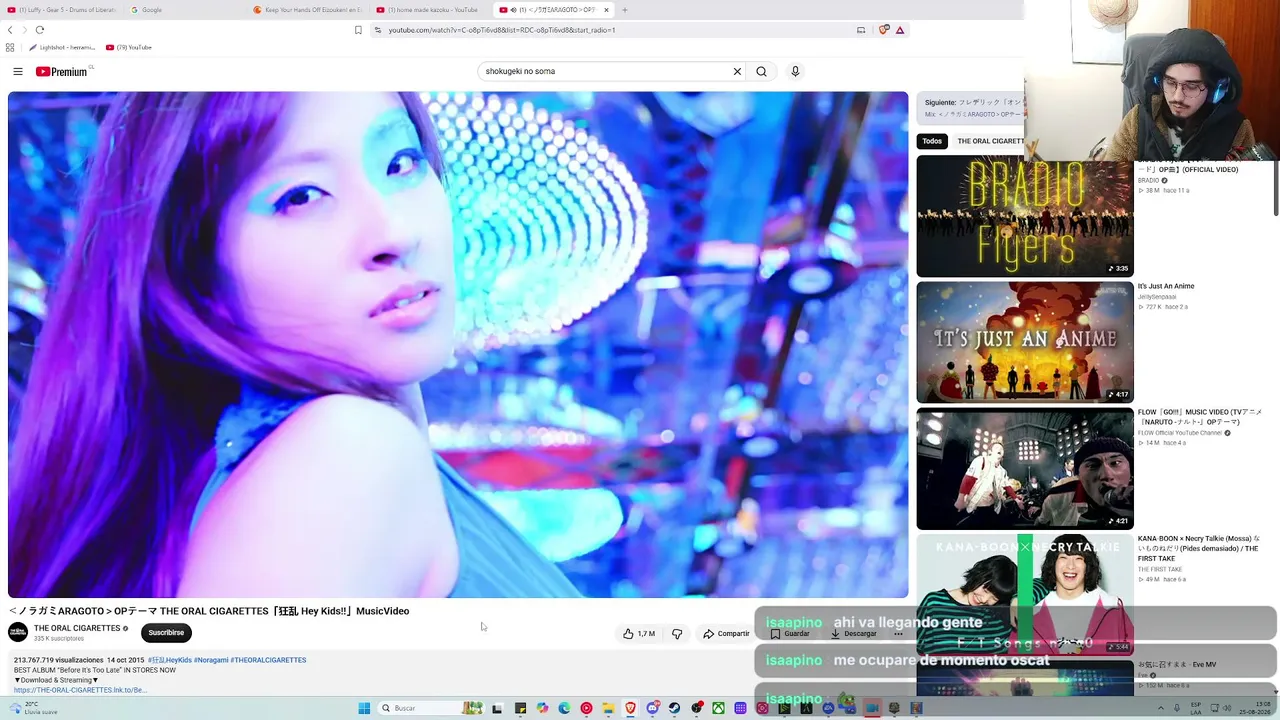Open the video's view count and date description

(79, 660)
